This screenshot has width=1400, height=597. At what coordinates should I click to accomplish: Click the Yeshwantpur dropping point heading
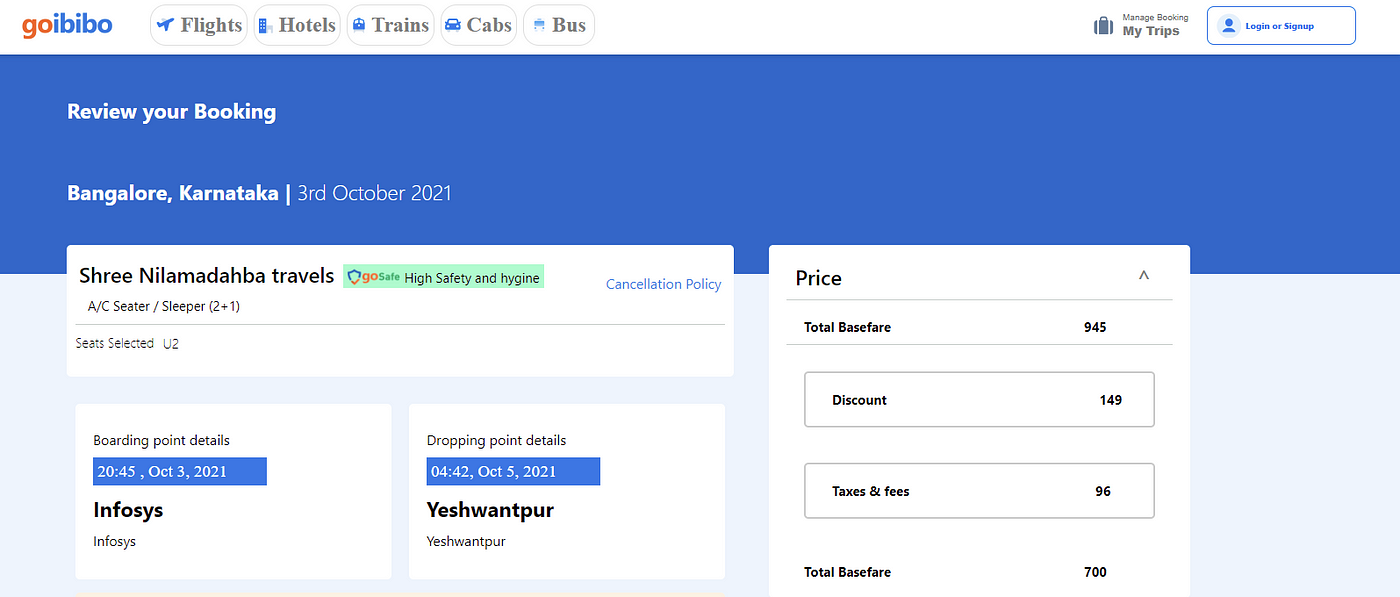490,510
